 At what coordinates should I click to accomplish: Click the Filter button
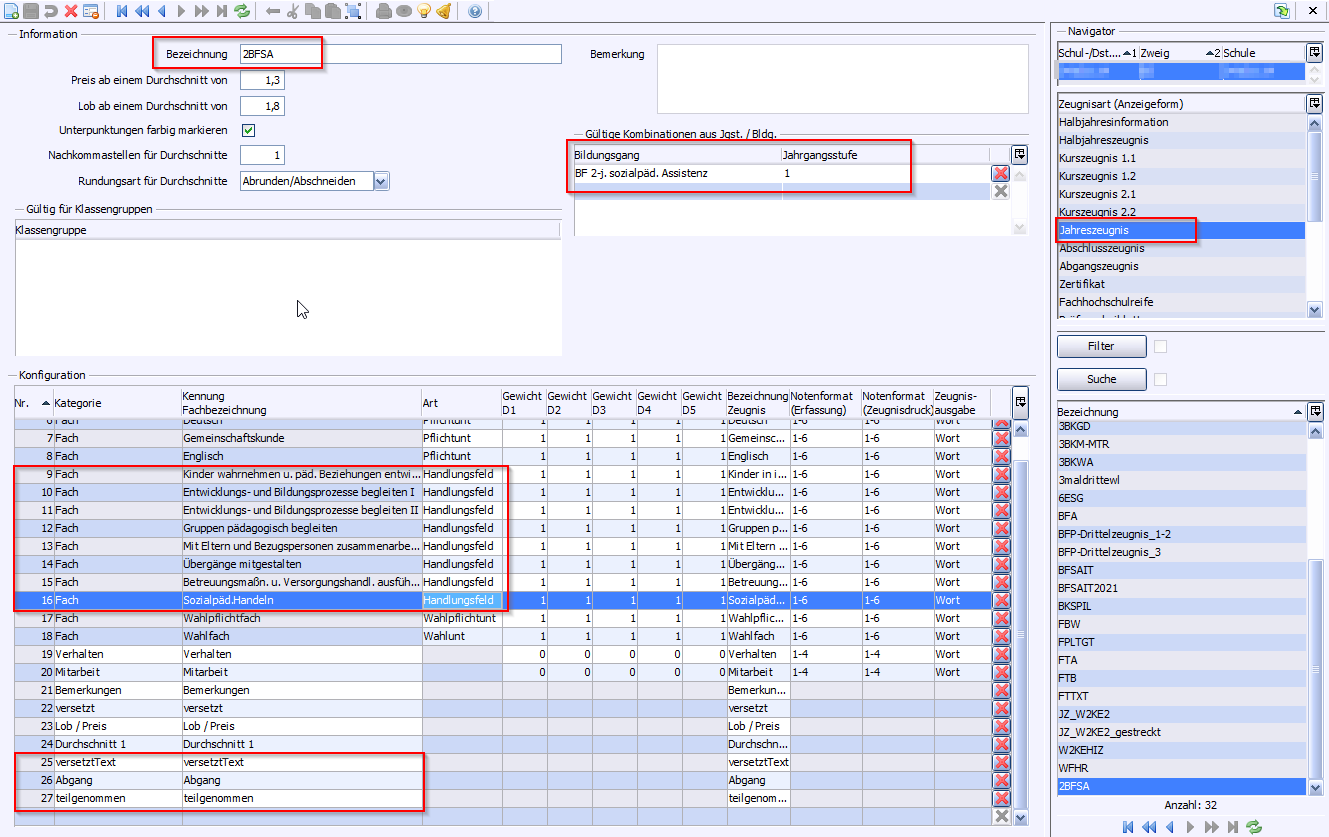[1101, 346]
